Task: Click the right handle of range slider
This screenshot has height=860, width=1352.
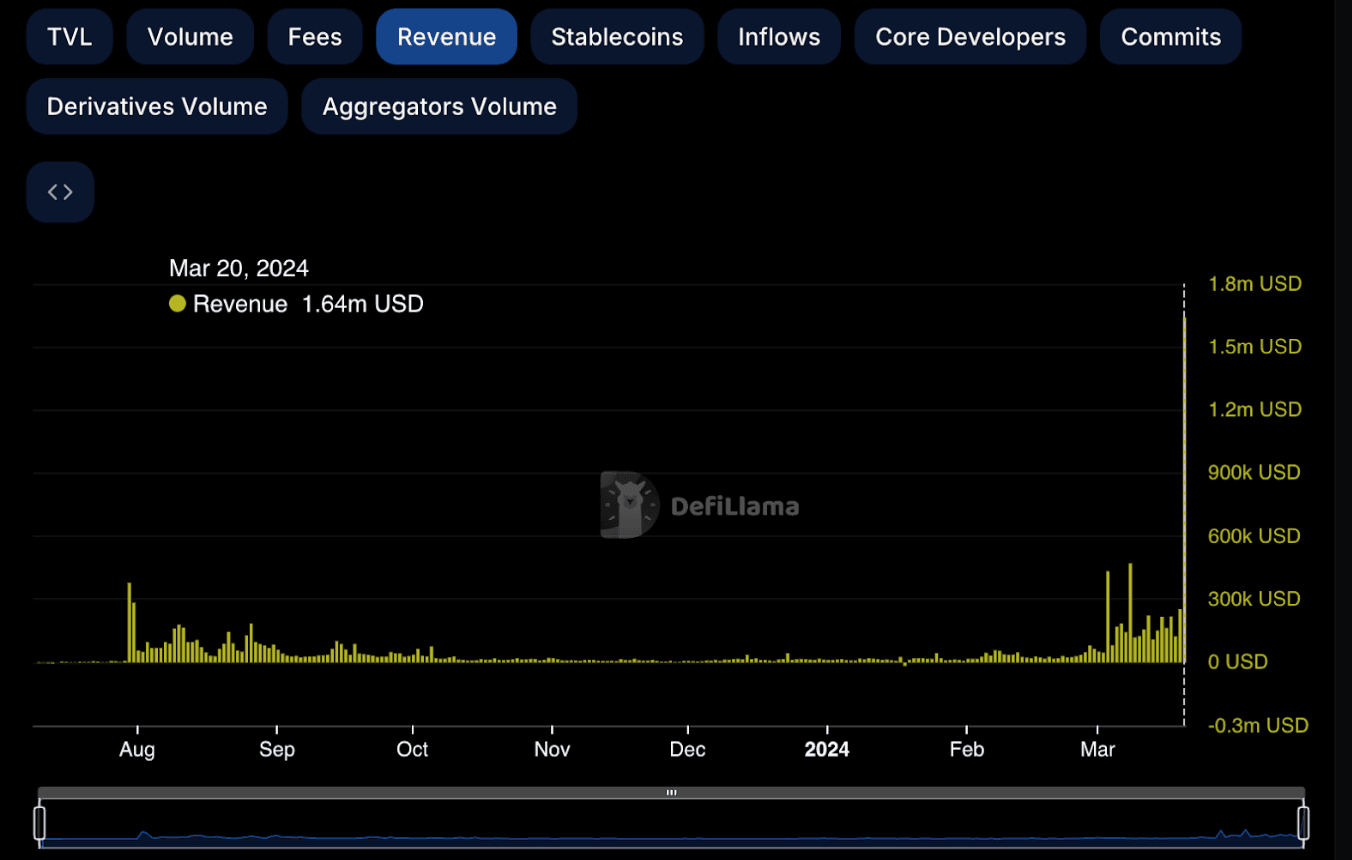Action: pyautogui.click(x=1303, y=823)
